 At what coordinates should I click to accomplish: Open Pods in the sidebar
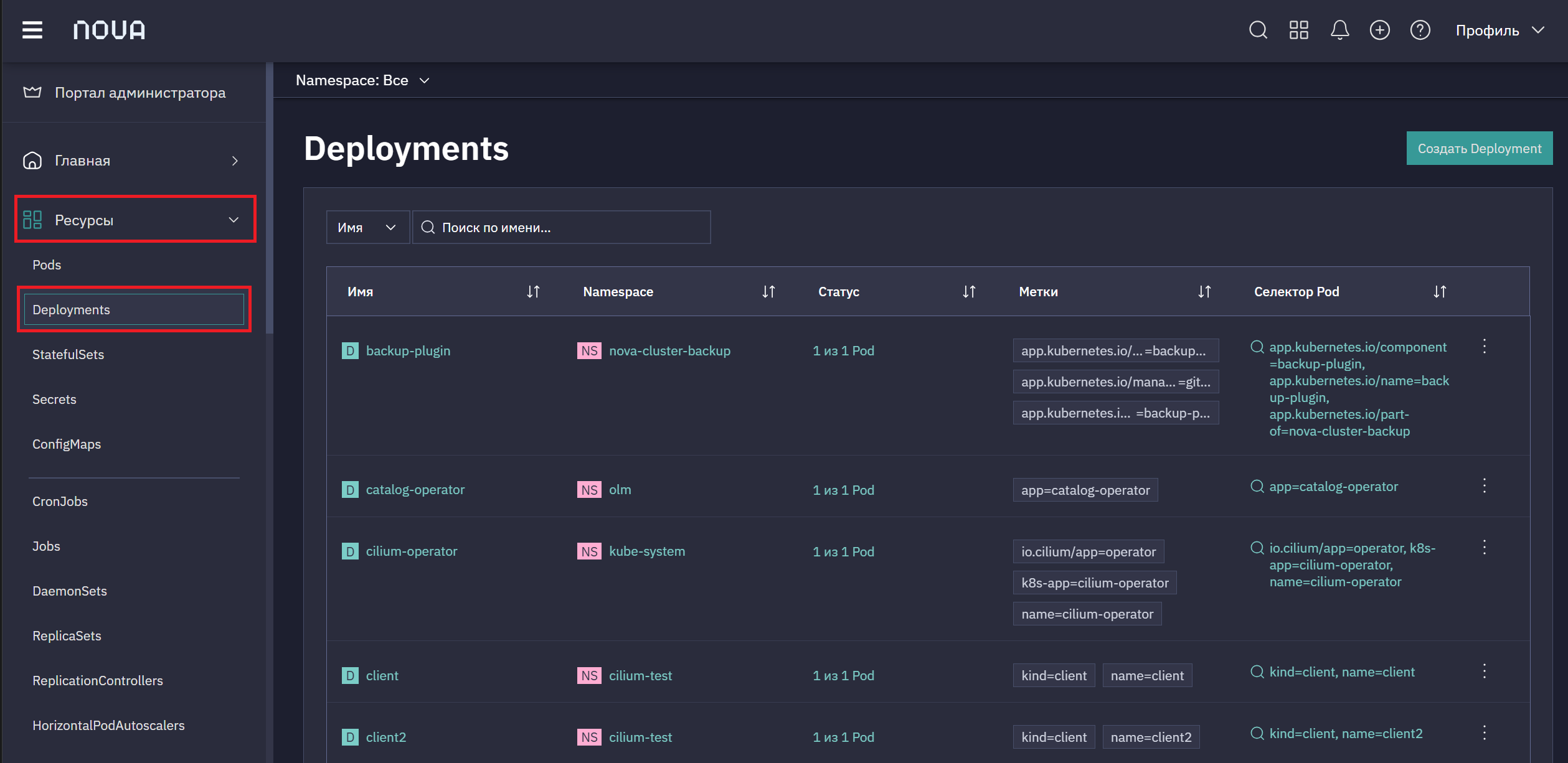click(x=47, y=264)
